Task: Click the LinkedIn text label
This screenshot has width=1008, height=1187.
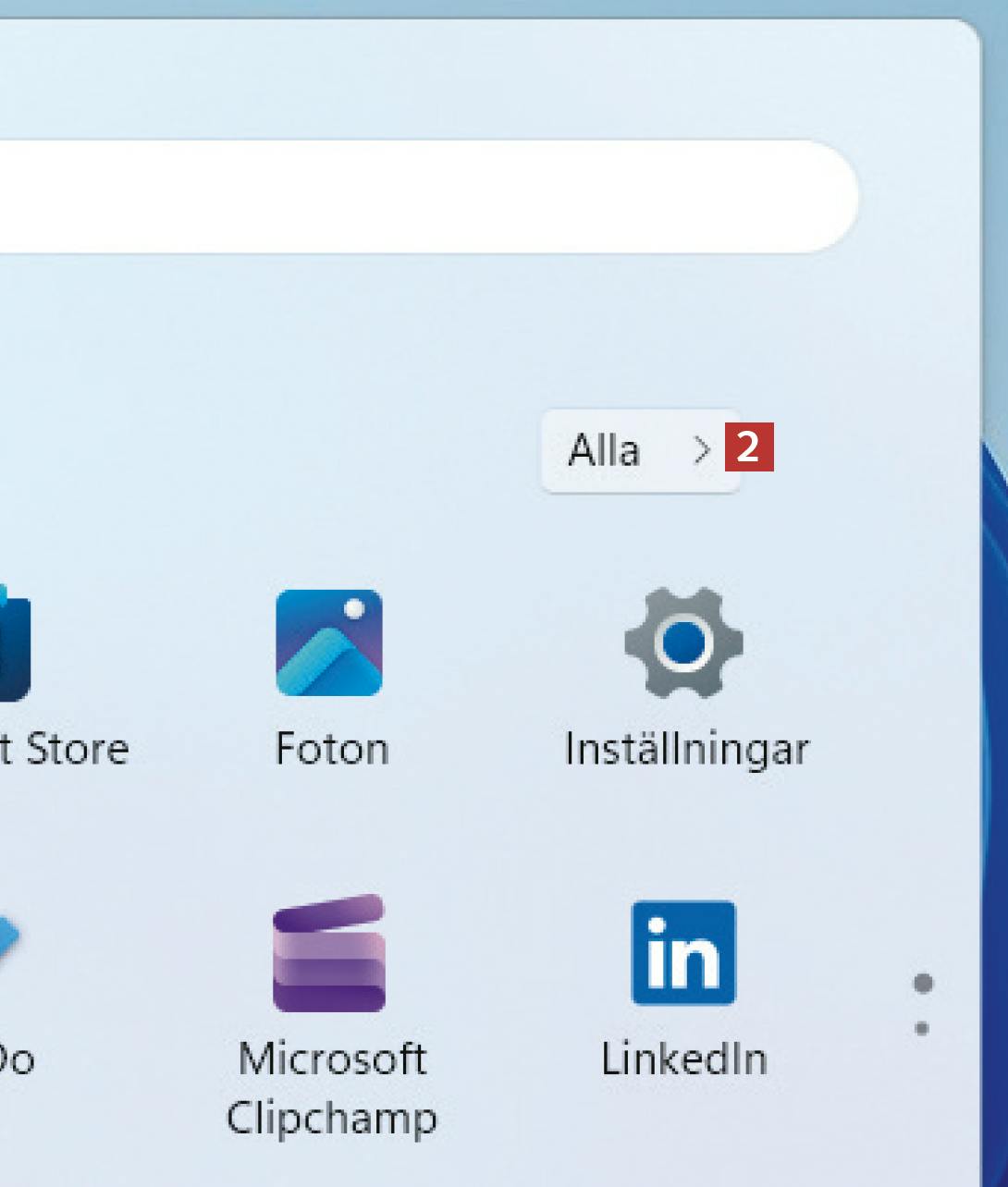Action: 683,1059
